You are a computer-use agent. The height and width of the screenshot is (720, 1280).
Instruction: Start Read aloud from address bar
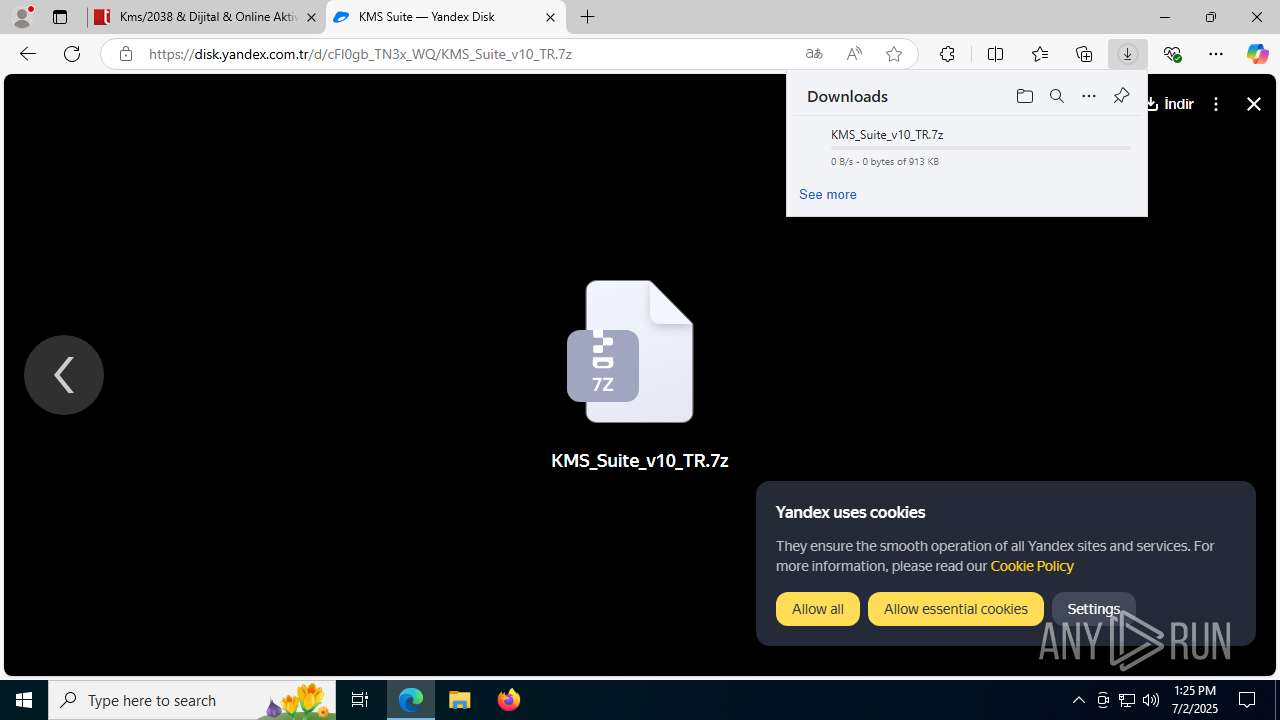[x=854, y=54]
